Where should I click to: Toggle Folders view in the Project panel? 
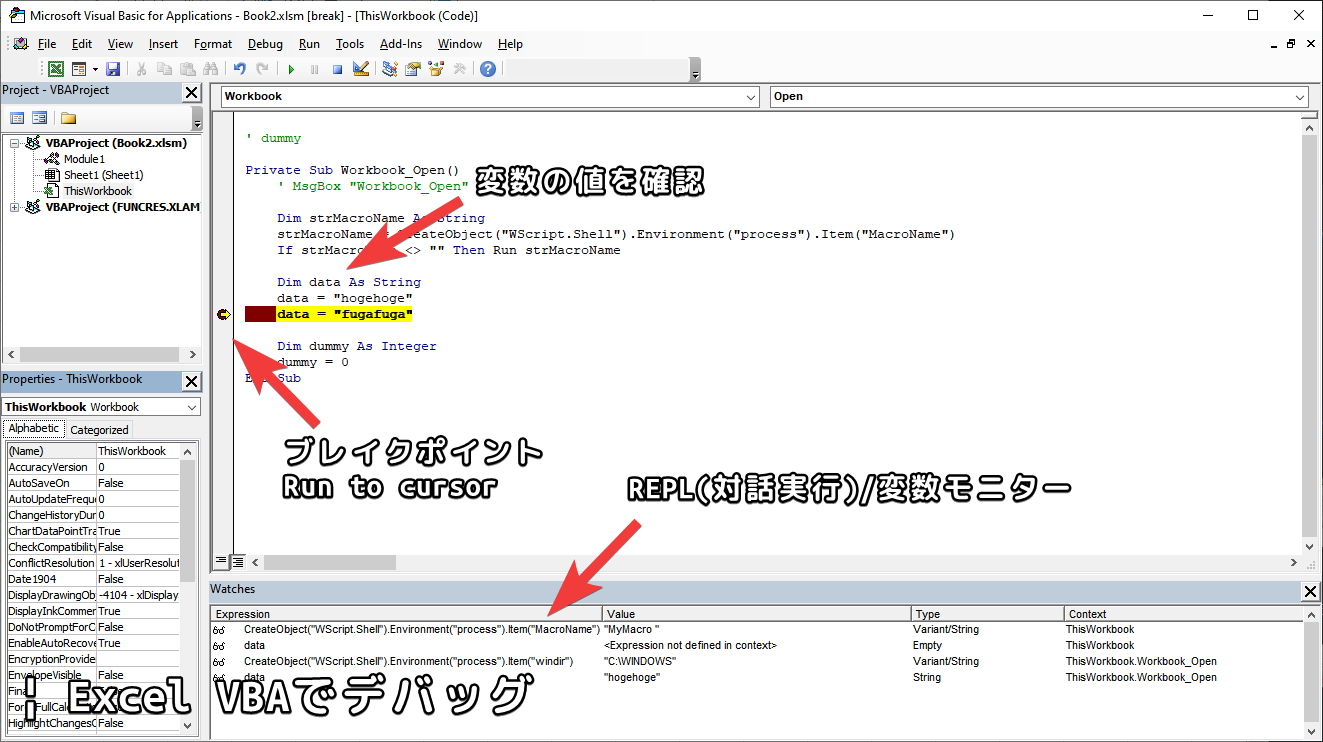68,118
